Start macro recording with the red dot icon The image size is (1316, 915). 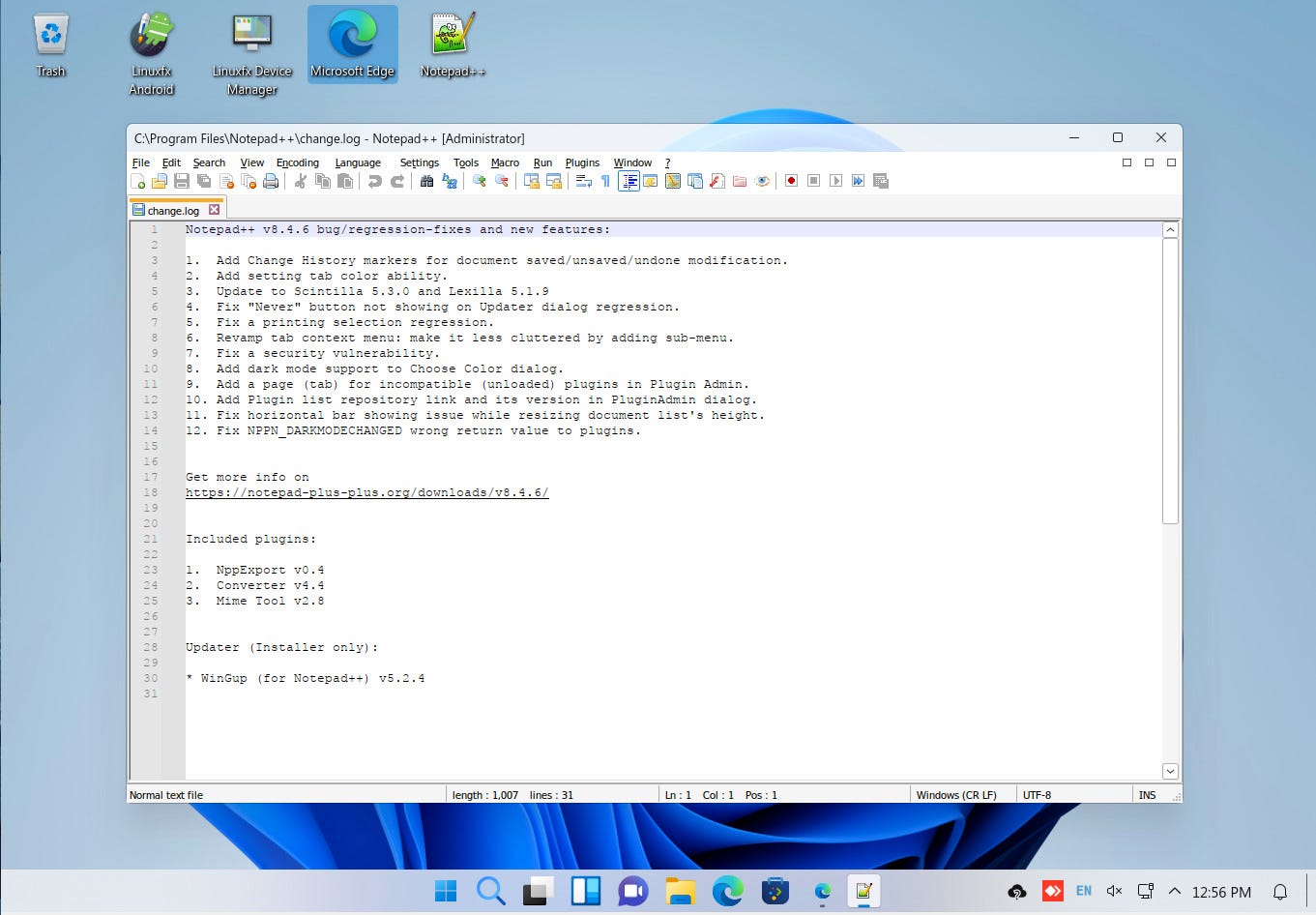791,181
